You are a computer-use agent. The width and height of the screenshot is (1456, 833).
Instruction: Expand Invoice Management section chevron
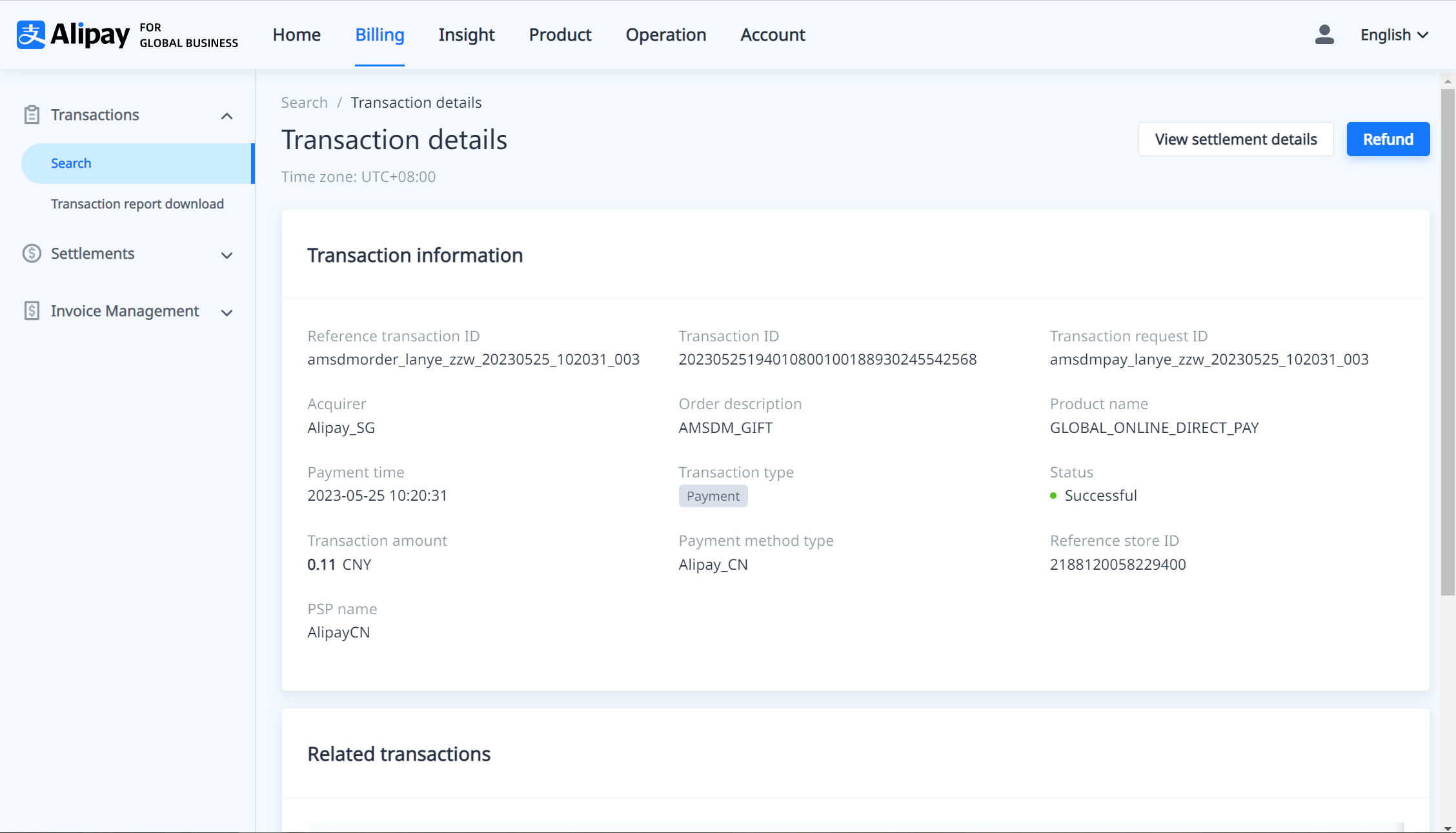pos(227,313)
